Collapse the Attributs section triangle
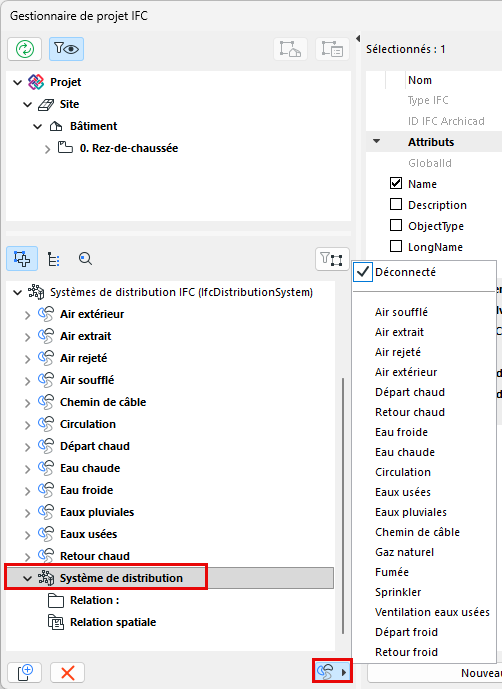The width and height of the screenshot is (502, 689). (x=376, y=141)
